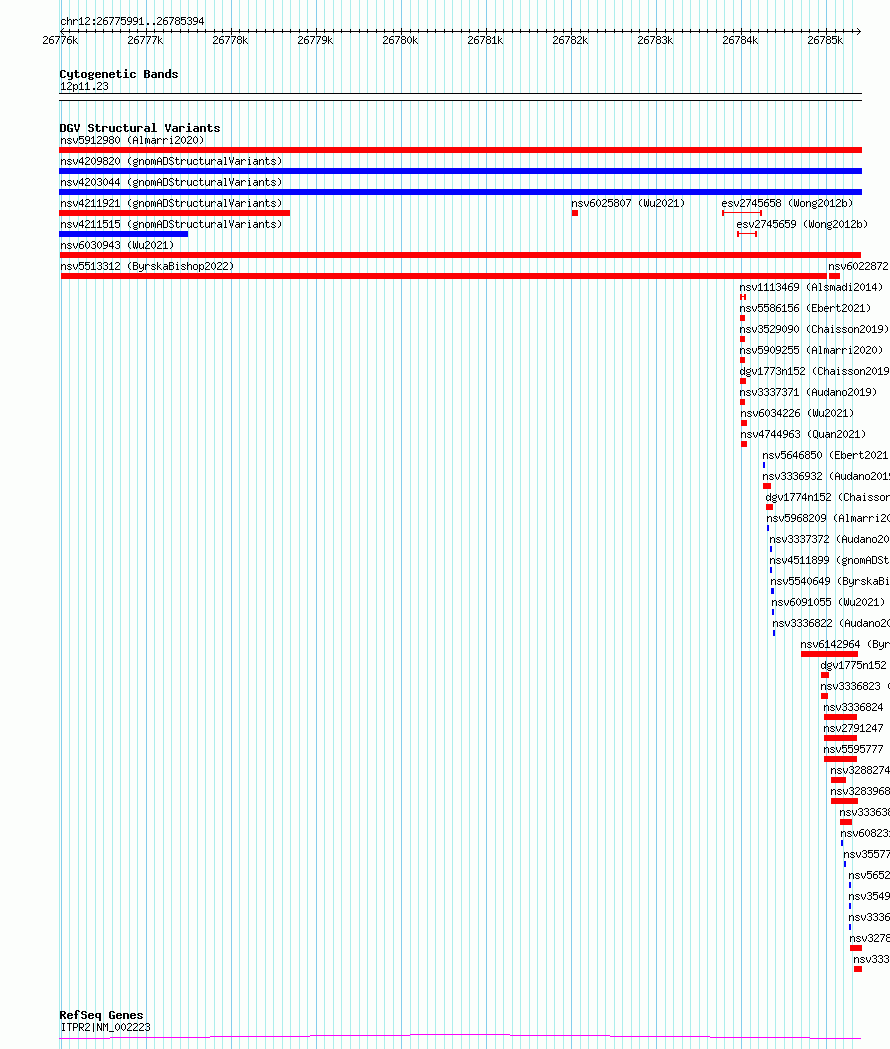
Task: Click the Cytogenetic Bands track title
Action: 119,74
